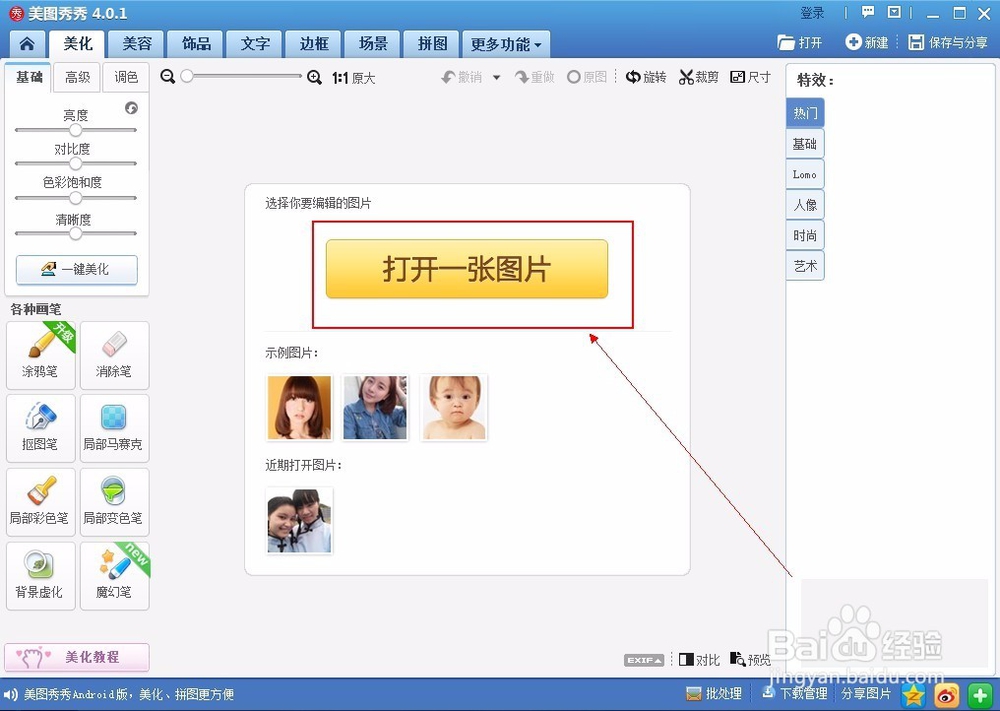Click the 裁剪 crop icon
The width and height of the screenshot is (1000, 711).
(698, 76)
